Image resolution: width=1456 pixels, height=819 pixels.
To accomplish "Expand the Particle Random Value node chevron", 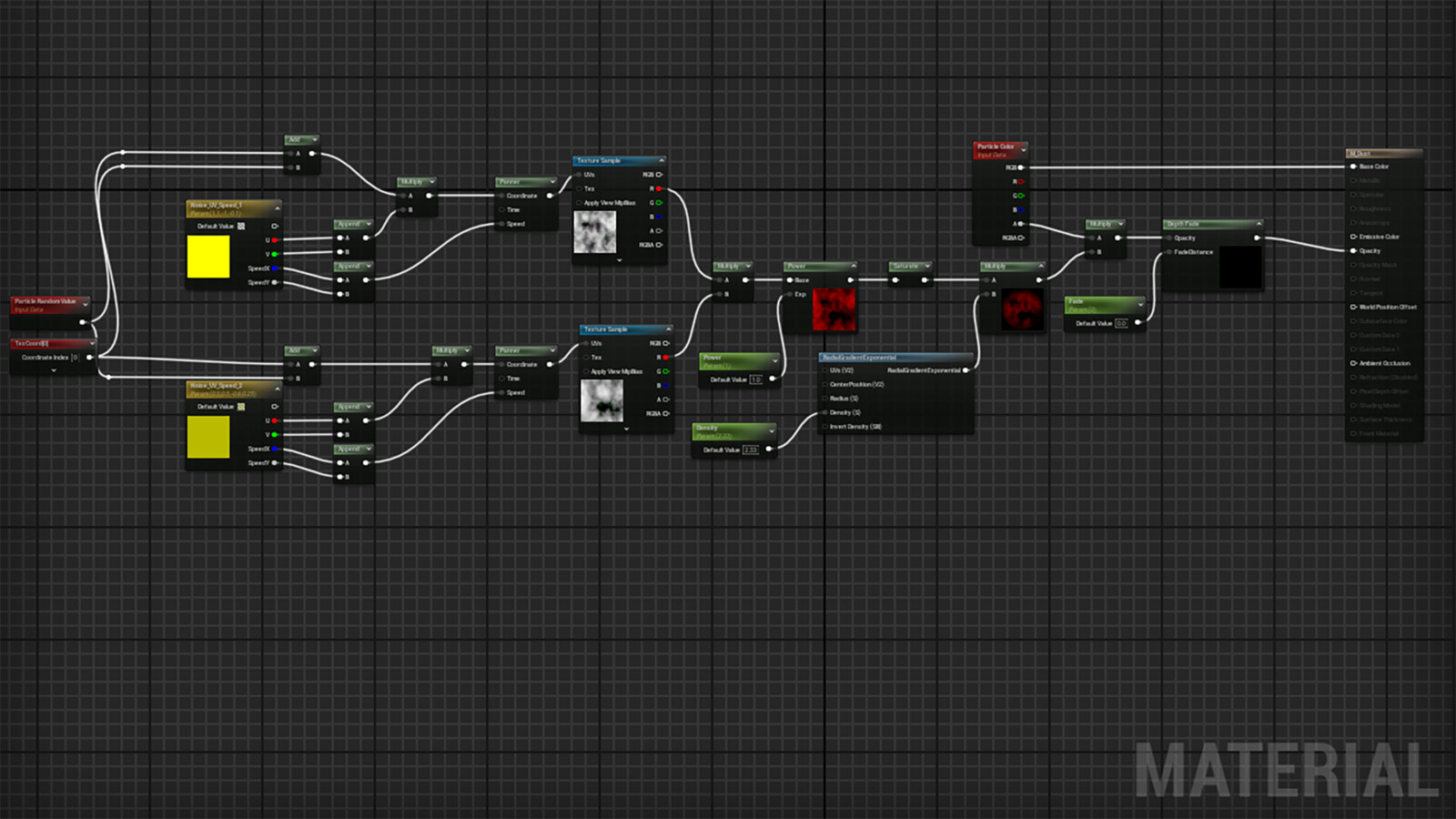I will point(86,304).
